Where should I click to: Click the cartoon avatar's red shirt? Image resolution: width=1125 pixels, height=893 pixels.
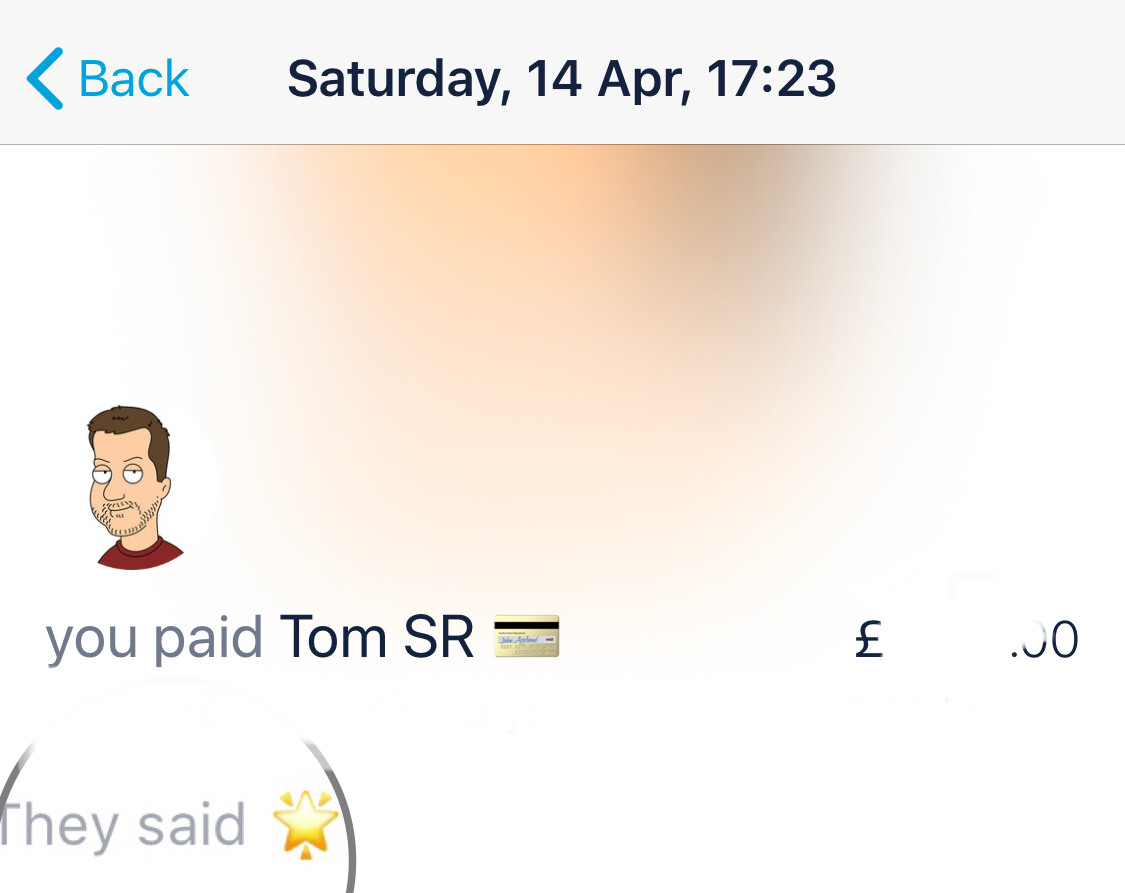click(x=140, y=553)
